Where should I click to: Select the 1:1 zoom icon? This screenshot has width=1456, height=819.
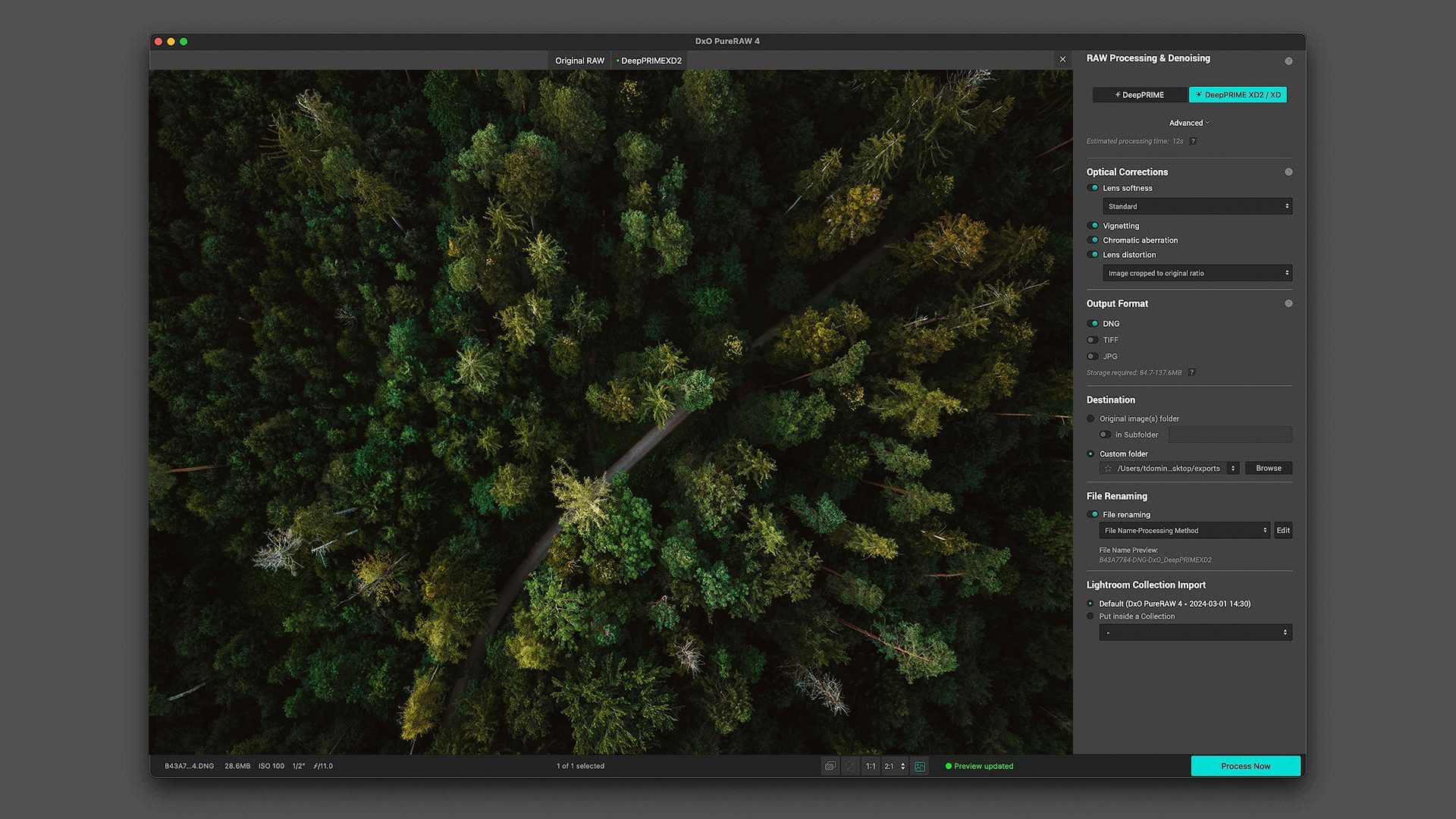click(871, 766)
